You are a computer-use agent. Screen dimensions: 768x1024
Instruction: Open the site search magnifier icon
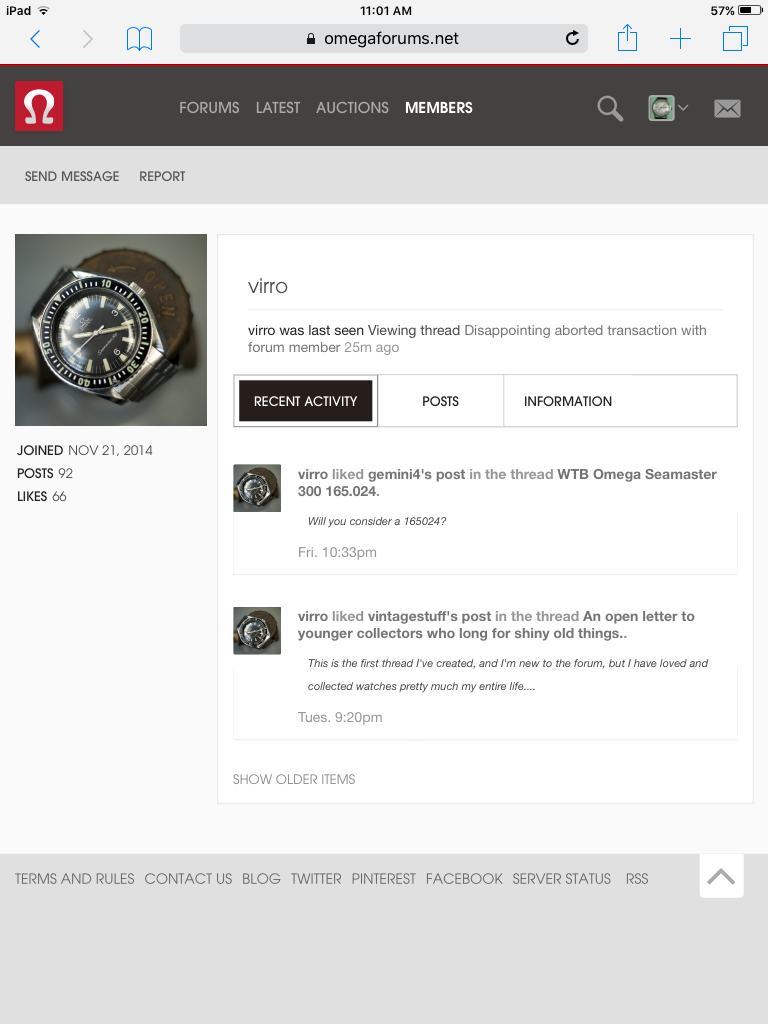(x=610, y=108)
